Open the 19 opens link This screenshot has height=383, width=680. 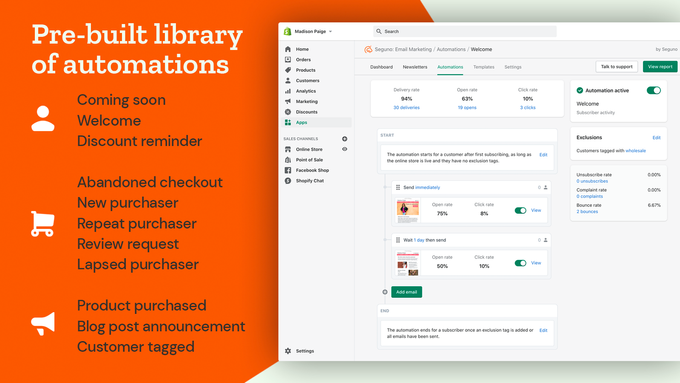[x=467, y=108]
